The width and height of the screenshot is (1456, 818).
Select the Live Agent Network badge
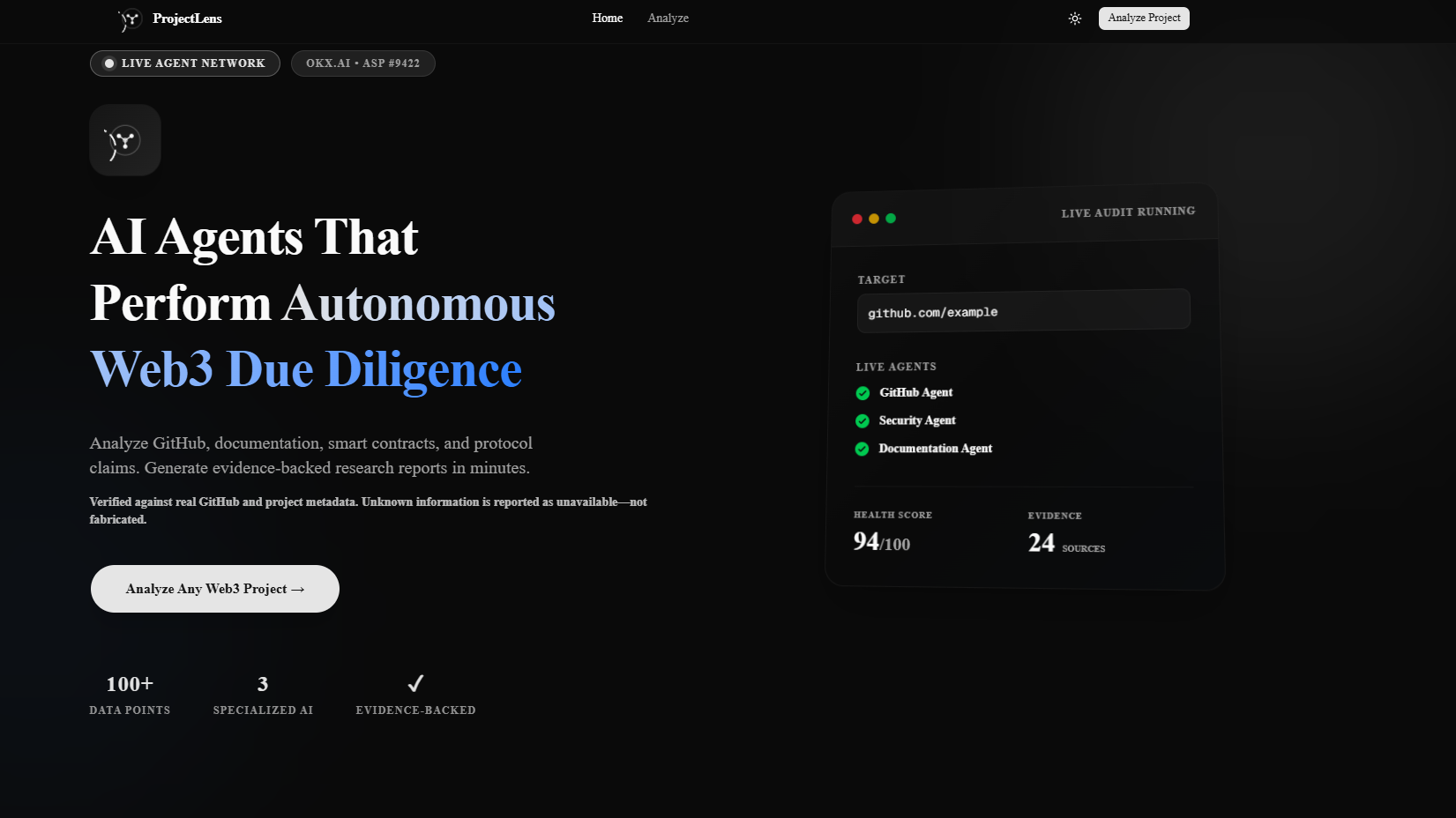[x=185, y=63]
